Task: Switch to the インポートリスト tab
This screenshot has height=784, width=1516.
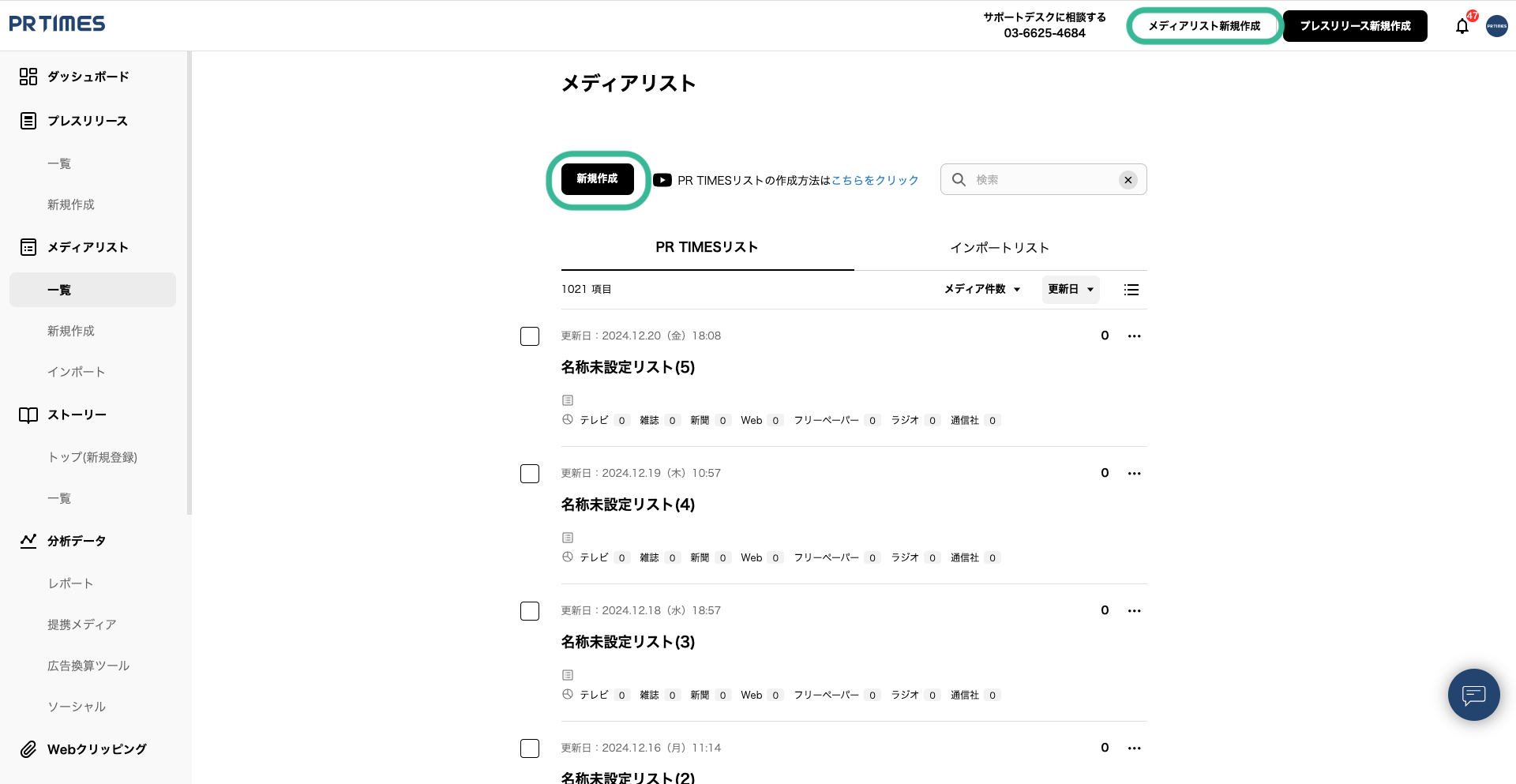Action: click(x=1000, y=248)
